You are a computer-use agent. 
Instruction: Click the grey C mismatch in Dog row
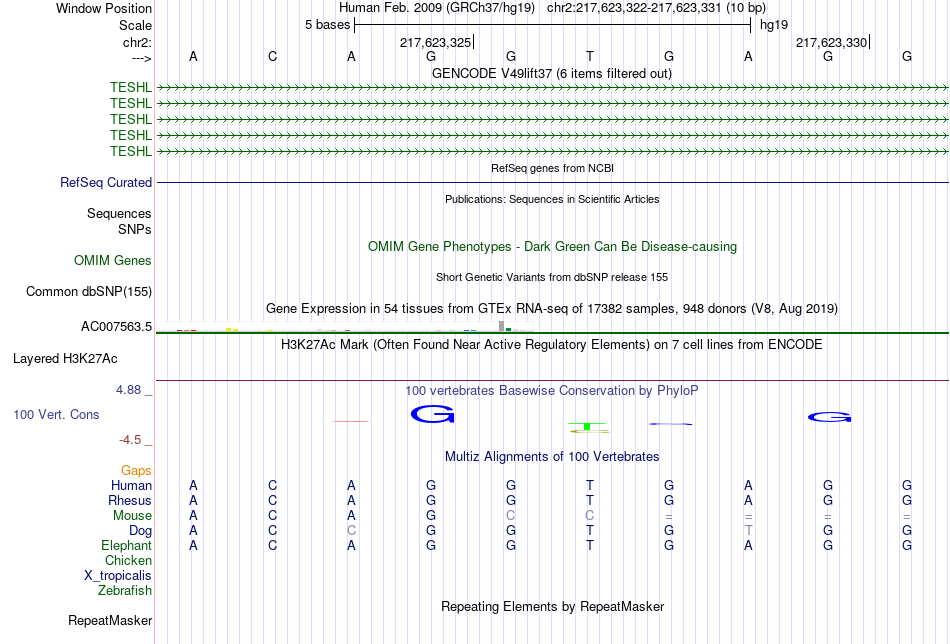tap(351, 530)
